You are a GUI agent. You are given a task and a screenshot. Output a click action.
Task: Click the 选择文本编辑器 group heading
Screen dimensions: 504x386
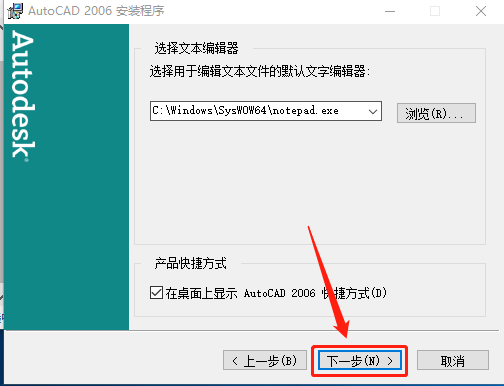tap(196, 48)
